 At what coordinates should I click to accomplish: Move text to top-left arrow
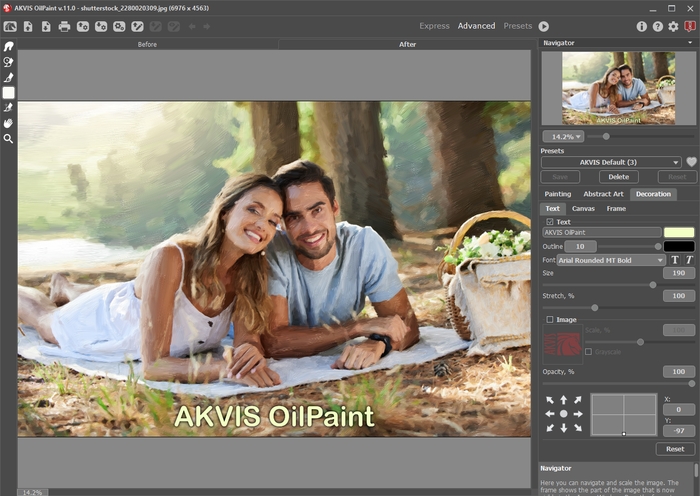pos(550,400)
